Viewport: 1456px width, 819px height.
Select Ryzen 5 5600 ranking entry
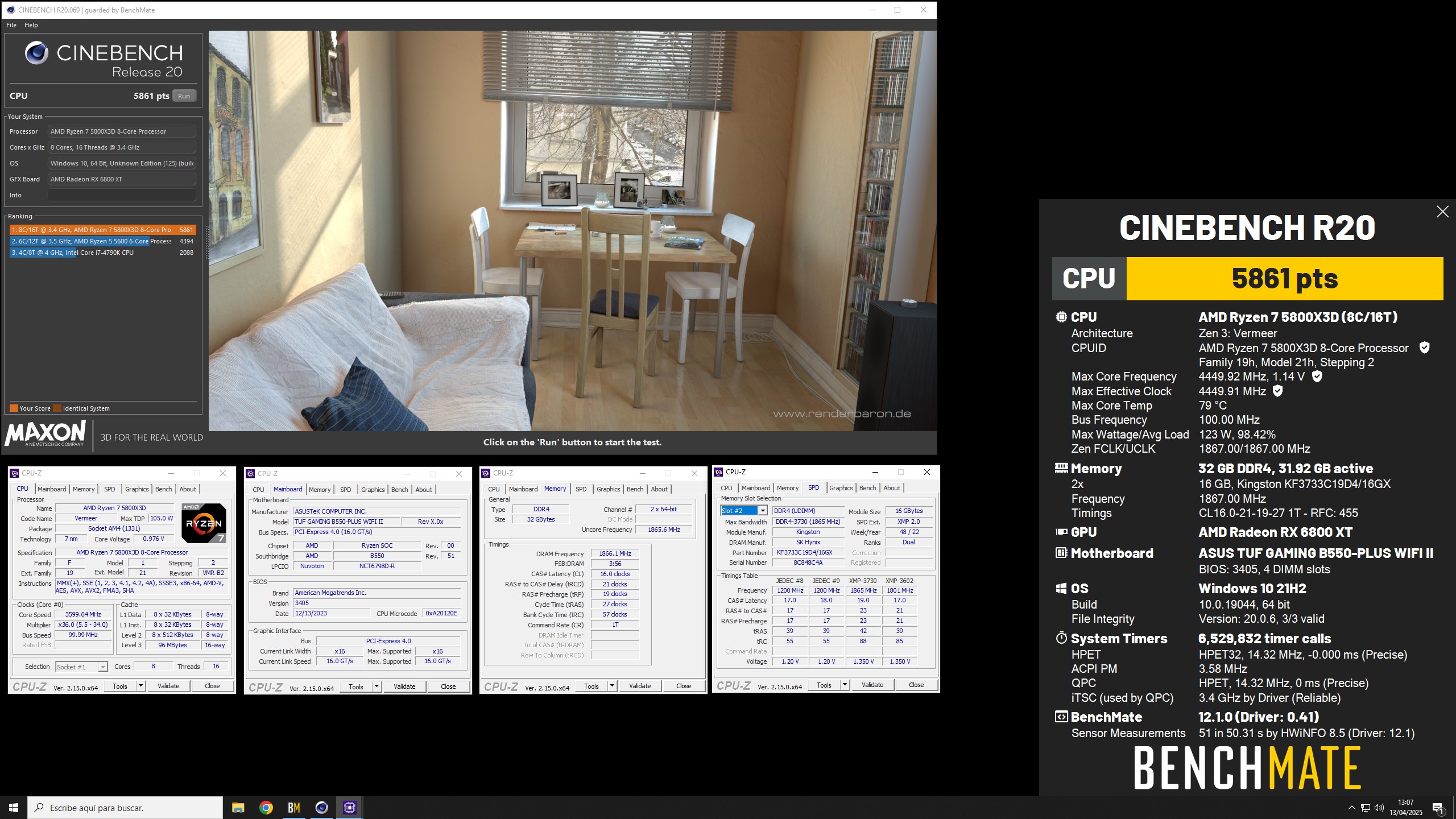pos(102,241)
